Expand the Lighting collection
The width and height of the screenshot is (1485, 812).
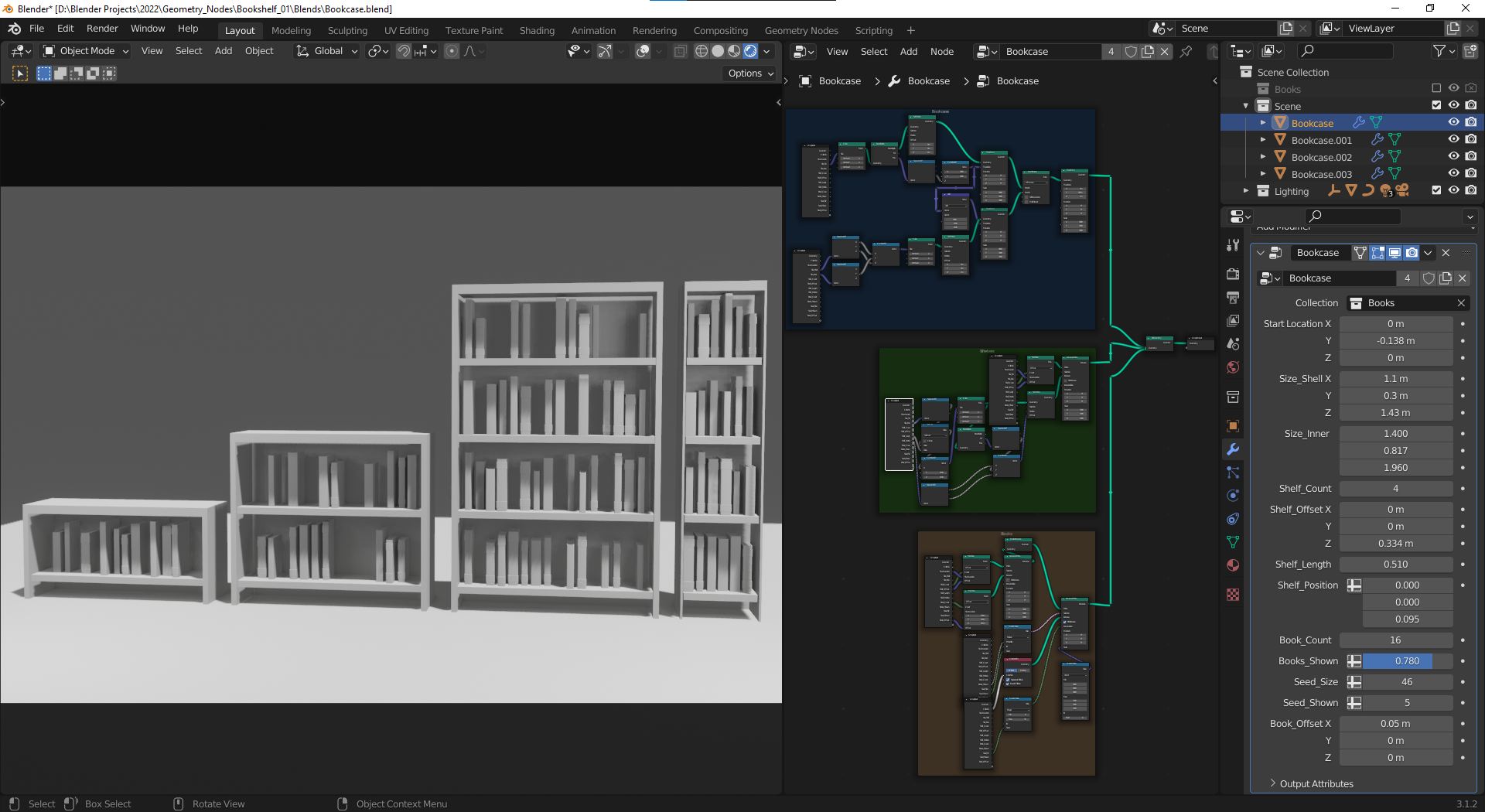point(1246,191)
